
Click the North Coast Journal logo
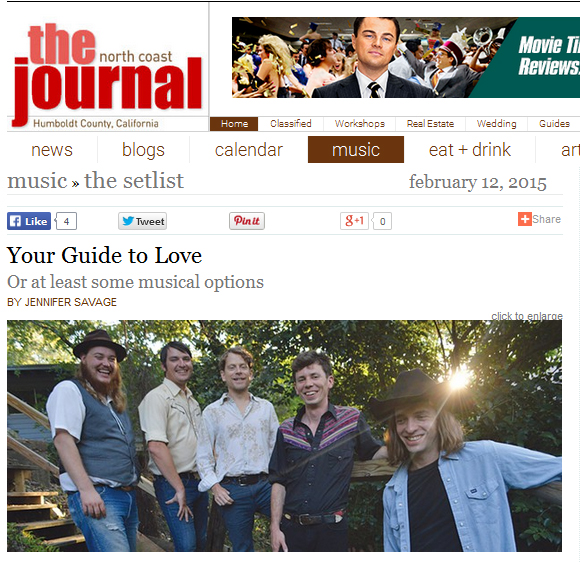[107, 74]
